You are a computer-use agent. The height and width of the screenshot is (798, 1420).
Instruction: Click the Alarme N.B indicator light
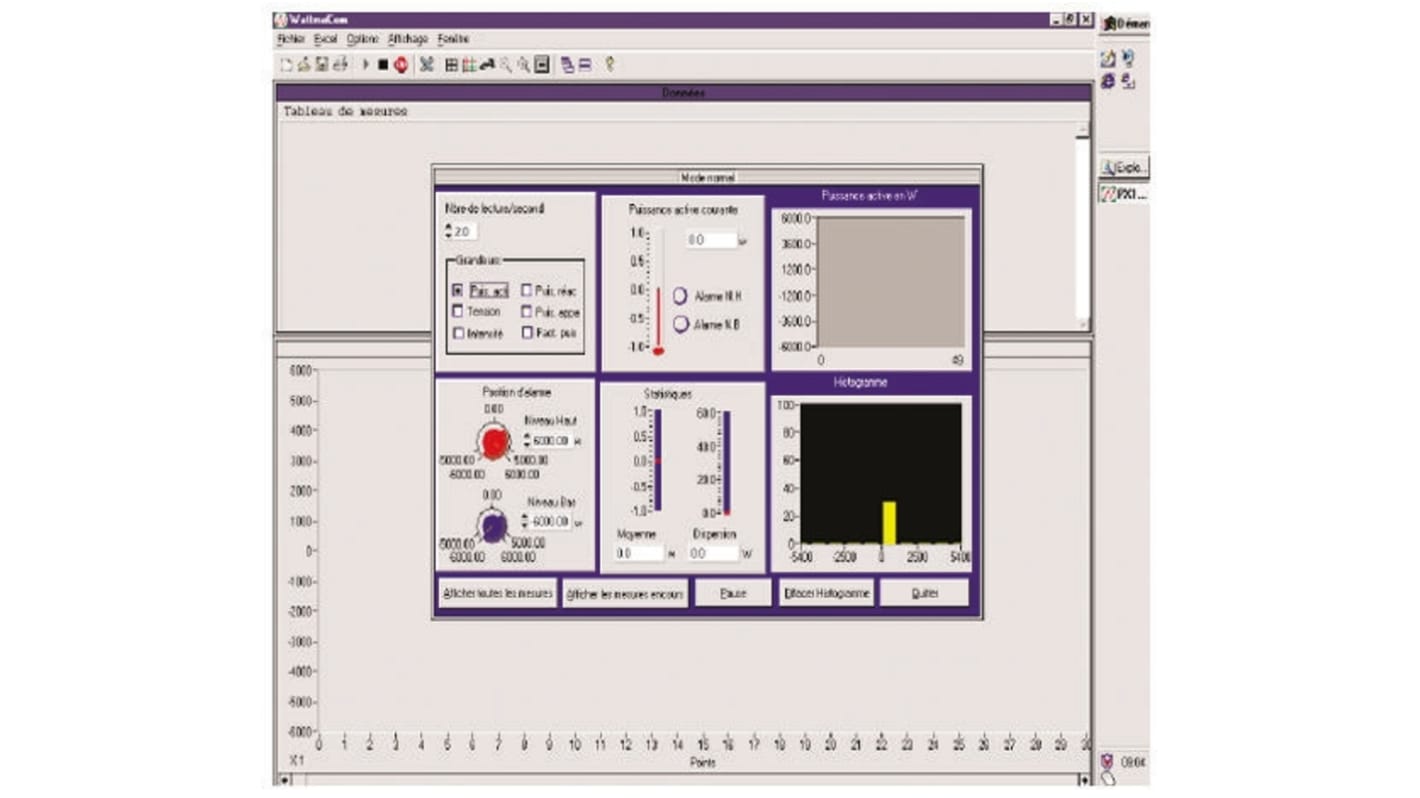point(680,324)
